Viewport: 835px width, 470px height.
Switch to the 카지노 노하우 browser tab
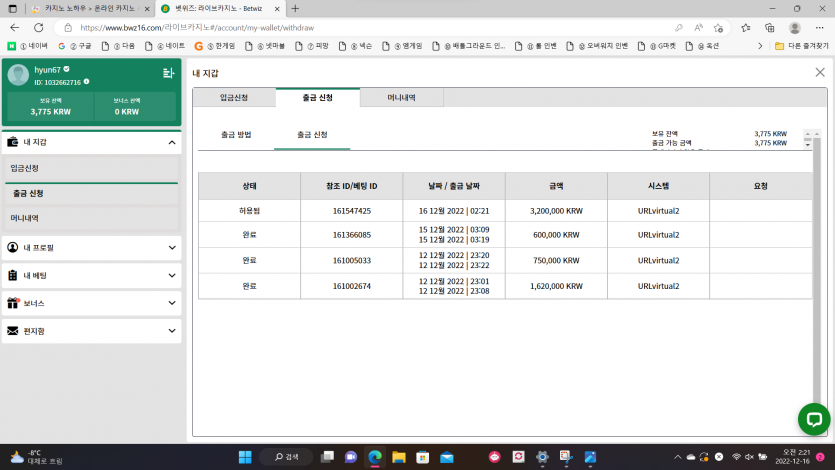click(91, 9)
